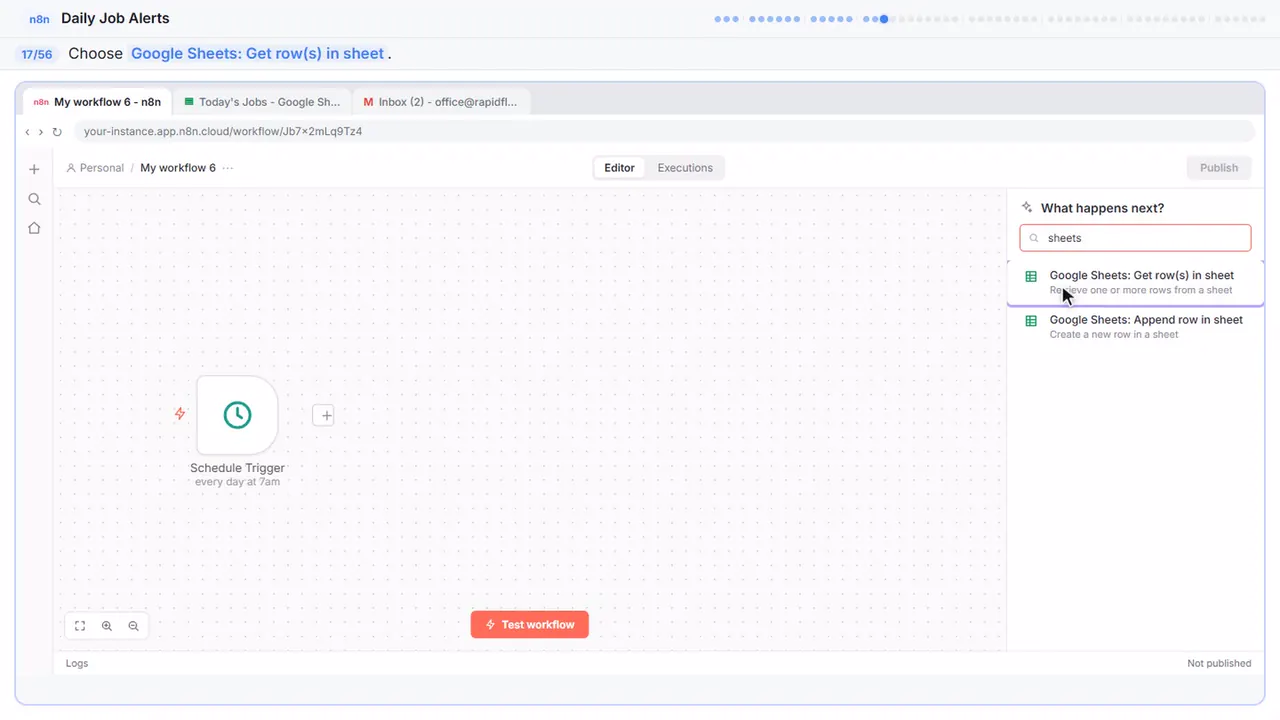Go to home via sidebar house icon
The image size is (1280, 720).
click(34, 228)
